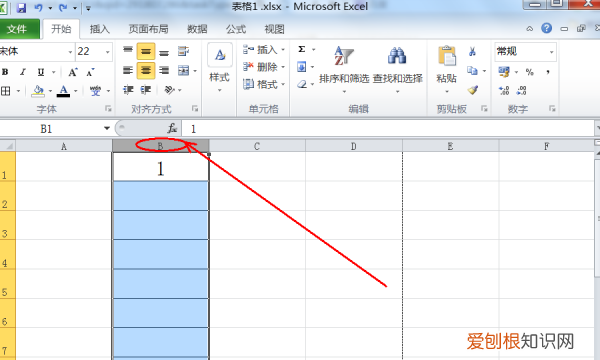Click the Merge and Center icon
The height and width of the screenshot is (360, 600).
[x=184, y=70]
